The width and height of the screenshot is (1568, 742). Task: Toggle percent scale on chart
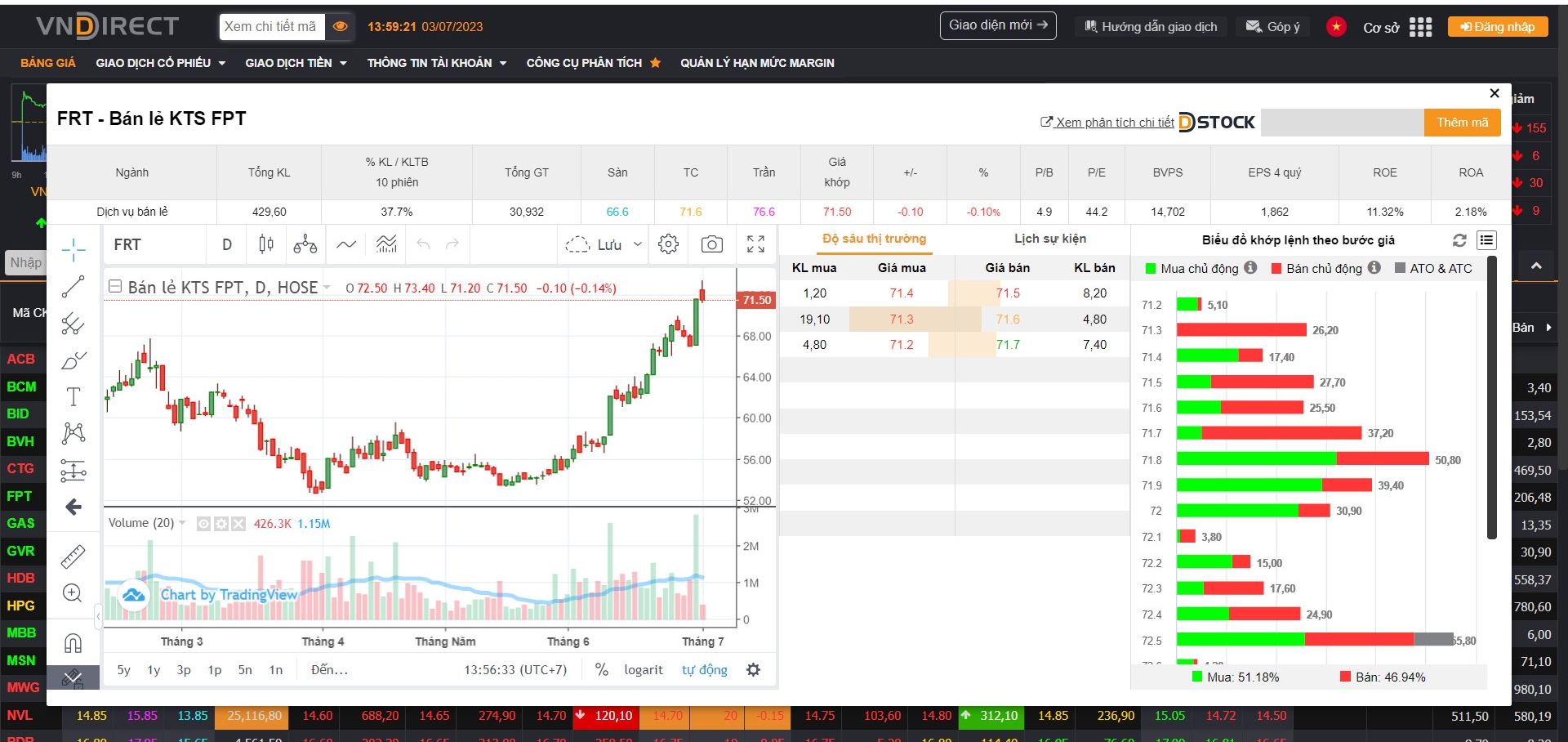click(602, 670)
